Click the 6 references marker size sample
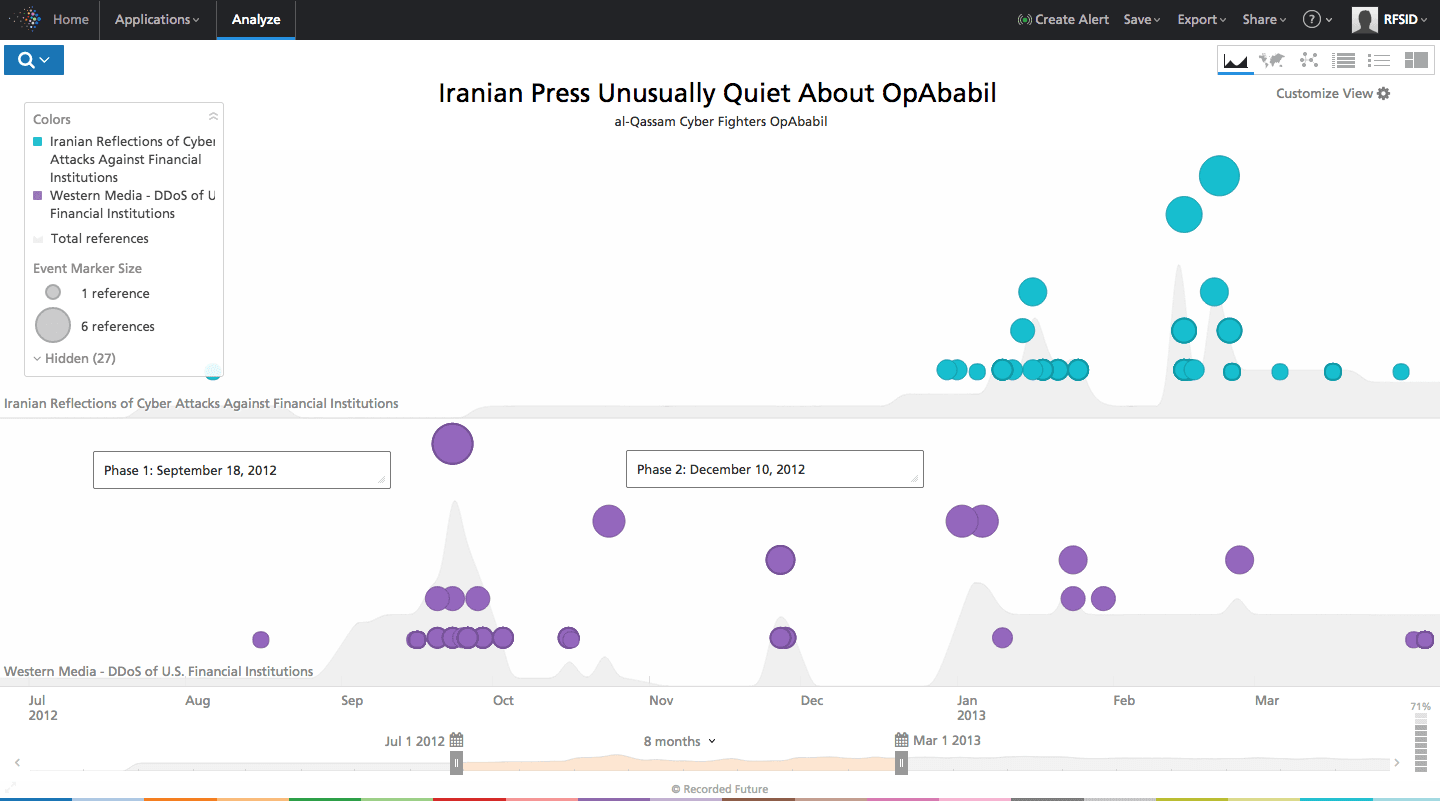This screenshot has height=801, width=1440. (x=53, y=325)
